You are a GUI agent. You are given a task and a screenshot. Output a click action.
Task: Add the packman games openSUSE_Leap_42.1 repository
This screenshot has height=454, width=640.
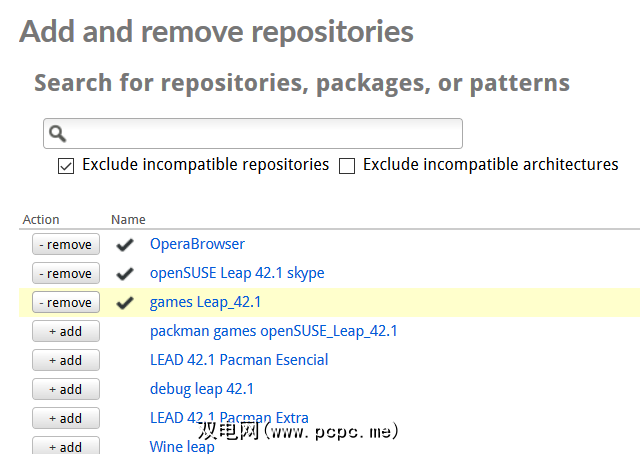(66, 331)
